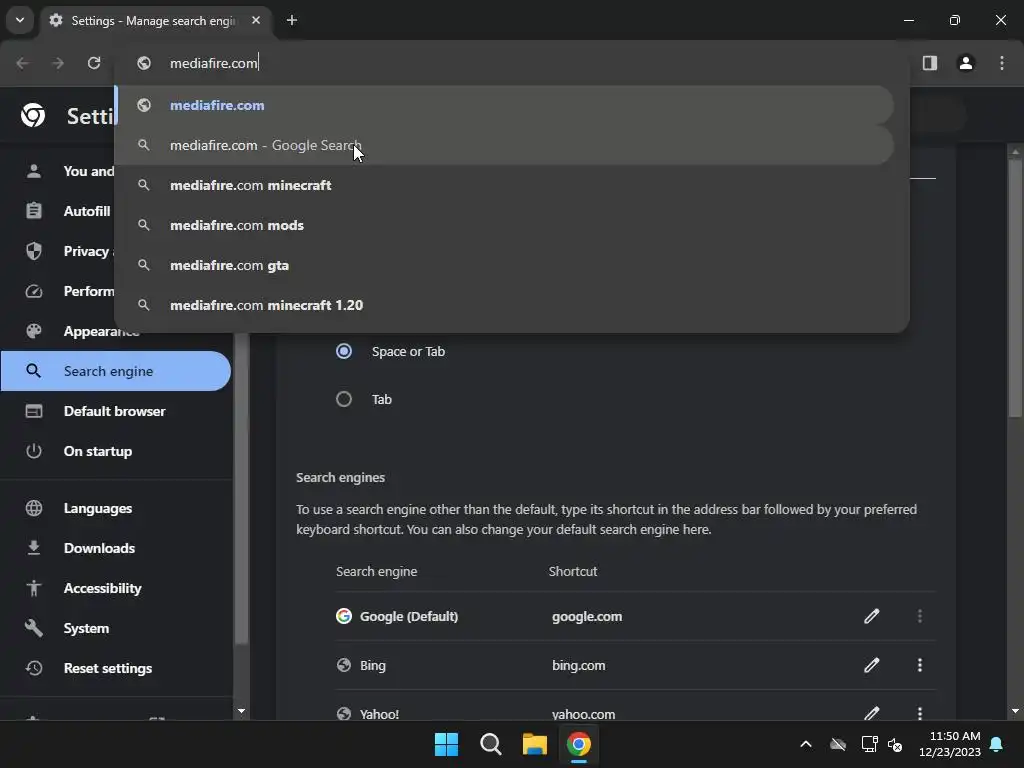Click the network display tray icon
Screen dimensions: 1024x768
click(869, 744)
